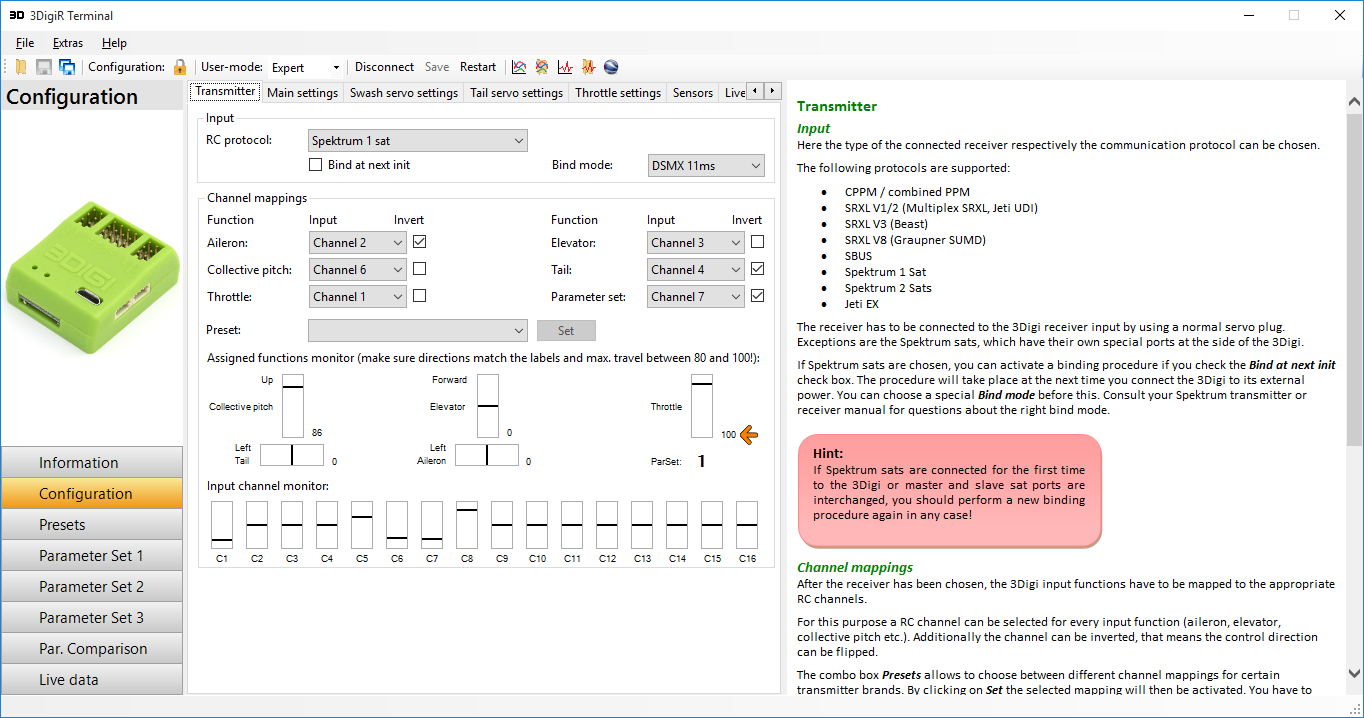Open Parameter set input channel dropdown

pos(695,296)
